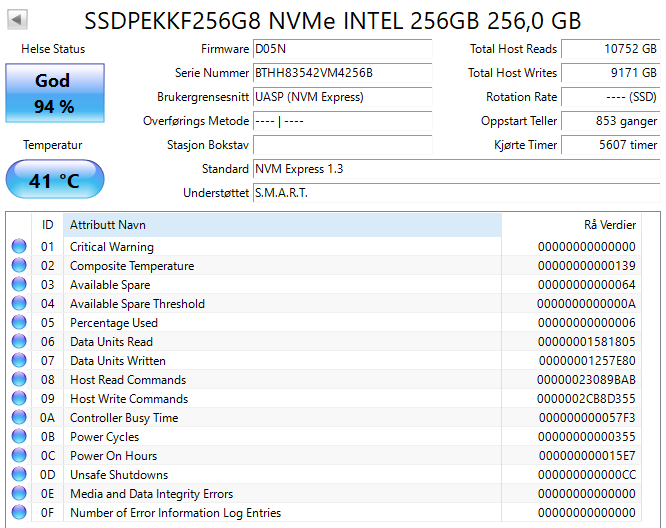Image resolution: width=666 pixels, height=528 pixels.
Task: Click the status orb beside Percentage Used
Action: pos(19,323)
